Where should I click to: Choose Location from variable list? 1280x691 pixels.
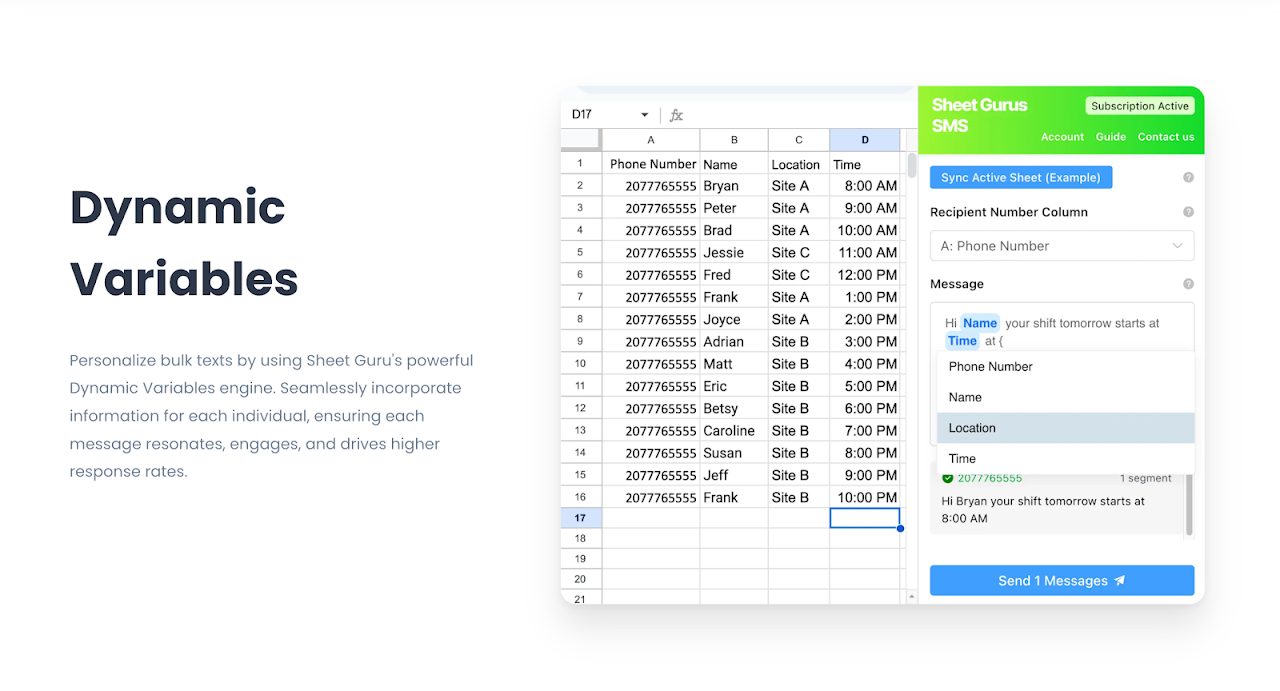tap(1066, 428)
